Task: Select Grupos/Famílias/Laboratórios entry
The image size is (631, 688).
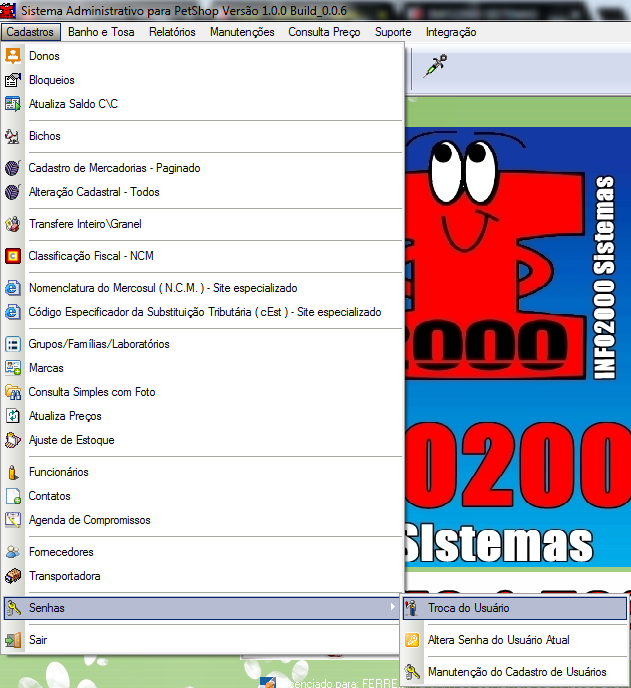Action: point(203,344)
